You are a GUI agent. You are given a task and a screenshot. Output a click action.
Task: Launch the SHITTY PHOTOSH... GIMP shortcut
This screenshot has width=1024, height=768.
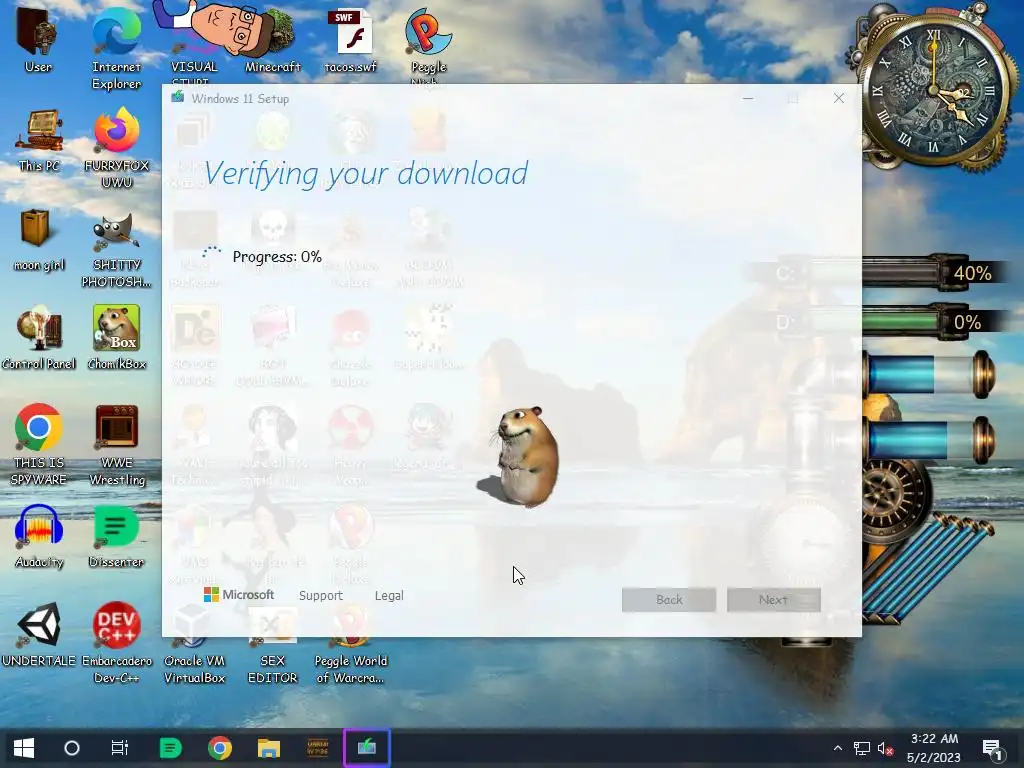coord(116,248)
